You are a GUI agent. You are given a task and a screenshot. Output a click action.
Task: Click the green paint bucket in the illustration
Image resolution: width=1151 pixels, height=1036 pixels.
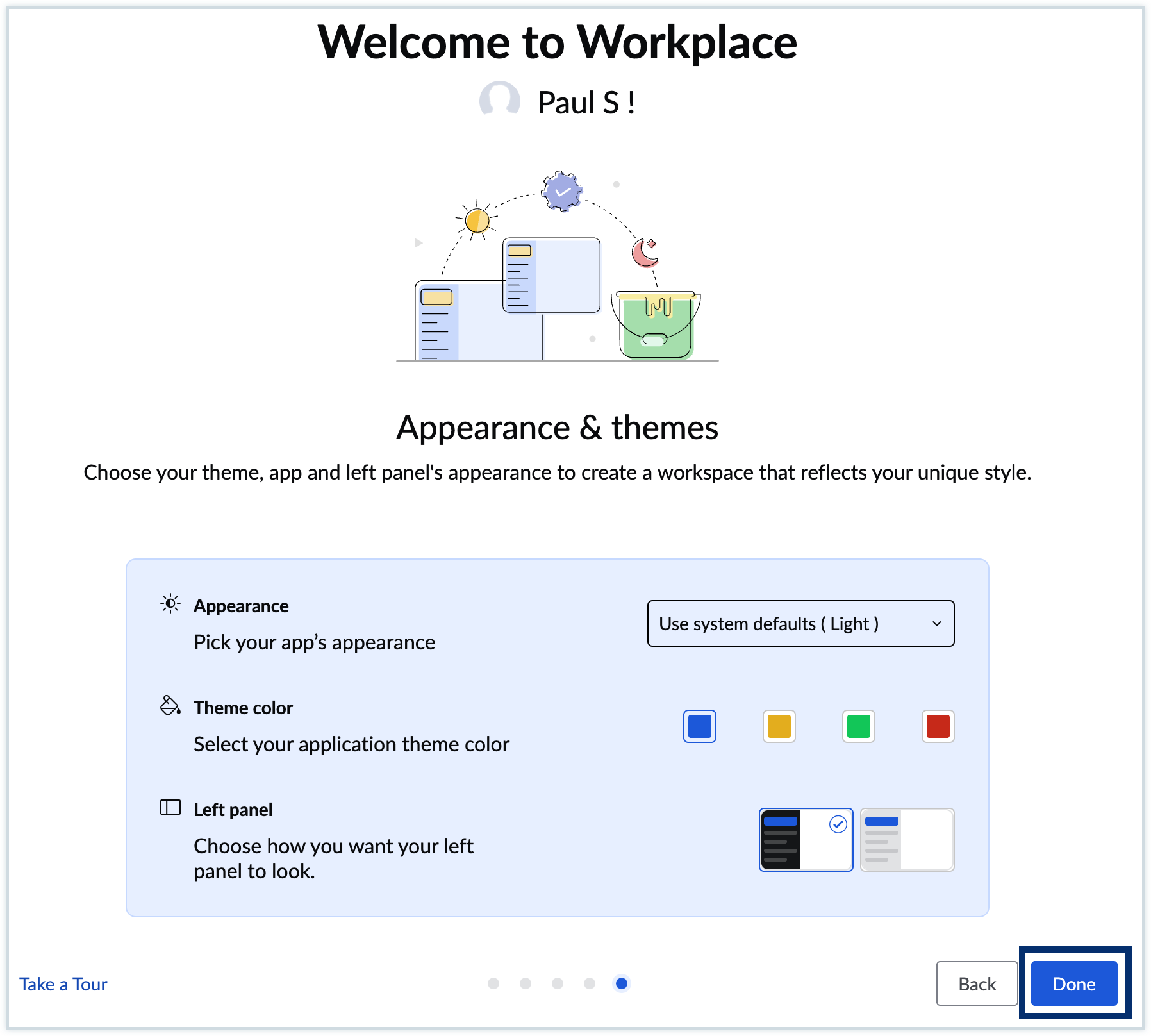click(x=655, y=327)
